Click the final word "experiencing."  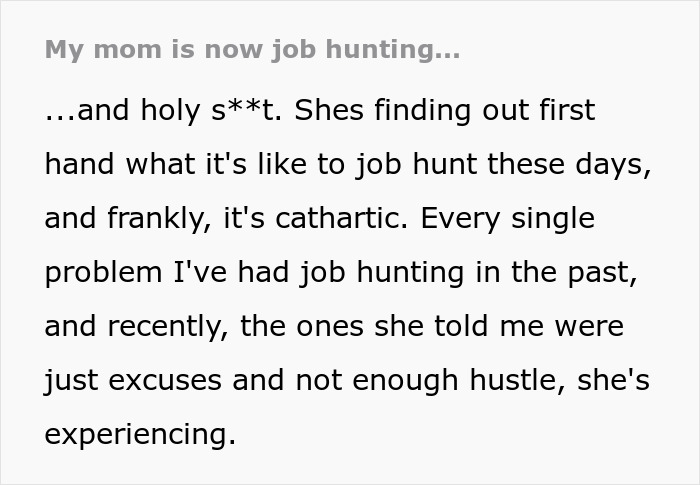point(140,435)
